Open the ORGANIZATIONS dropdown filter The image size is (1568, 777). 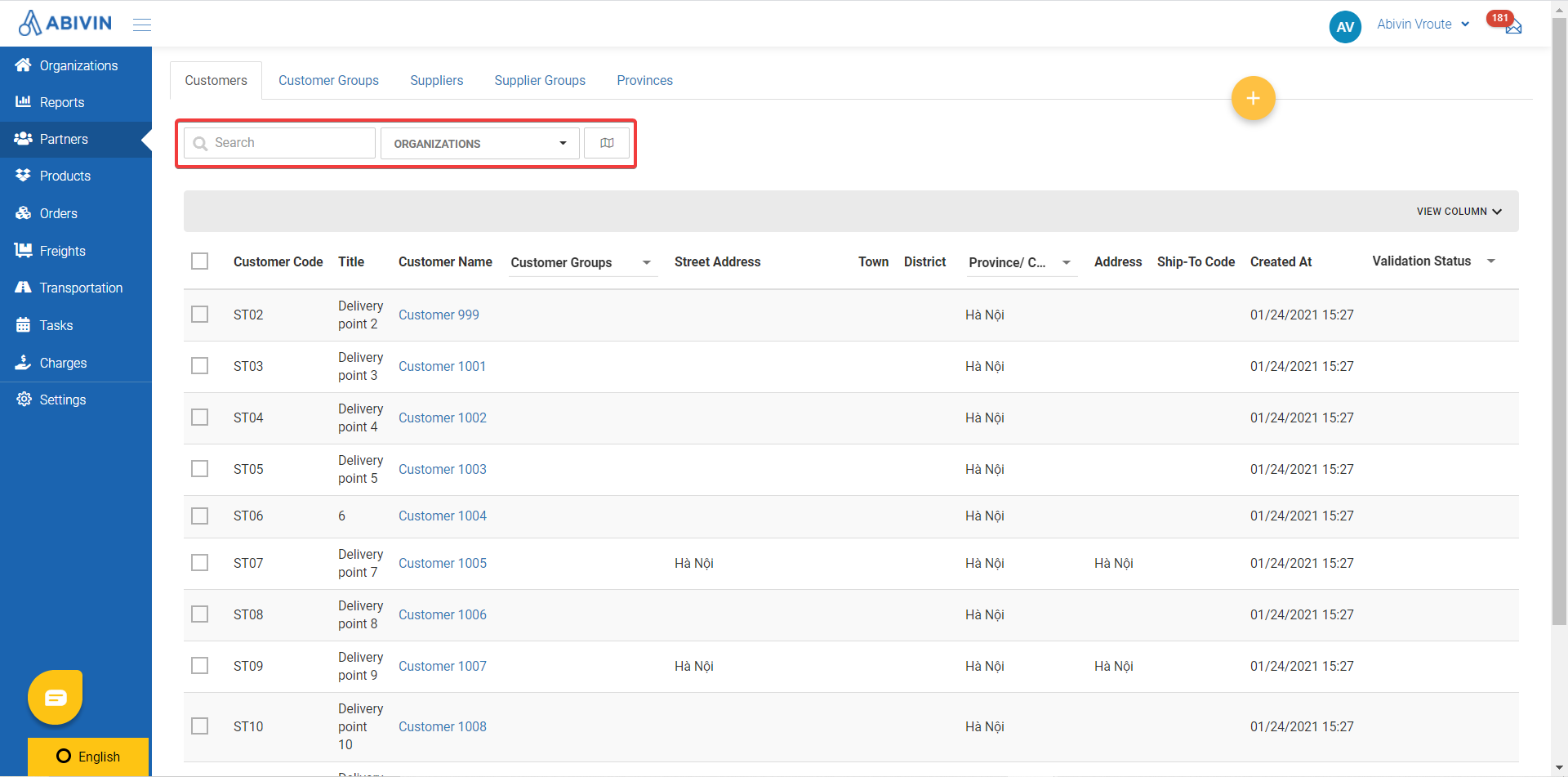[480, 143]
